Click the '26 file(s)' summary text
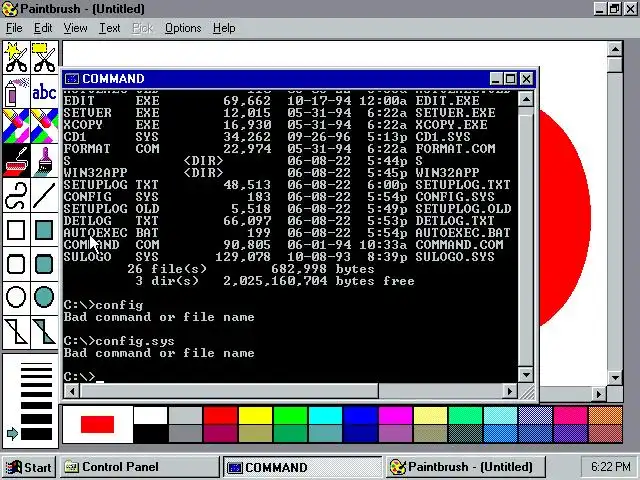 (167, 269)
